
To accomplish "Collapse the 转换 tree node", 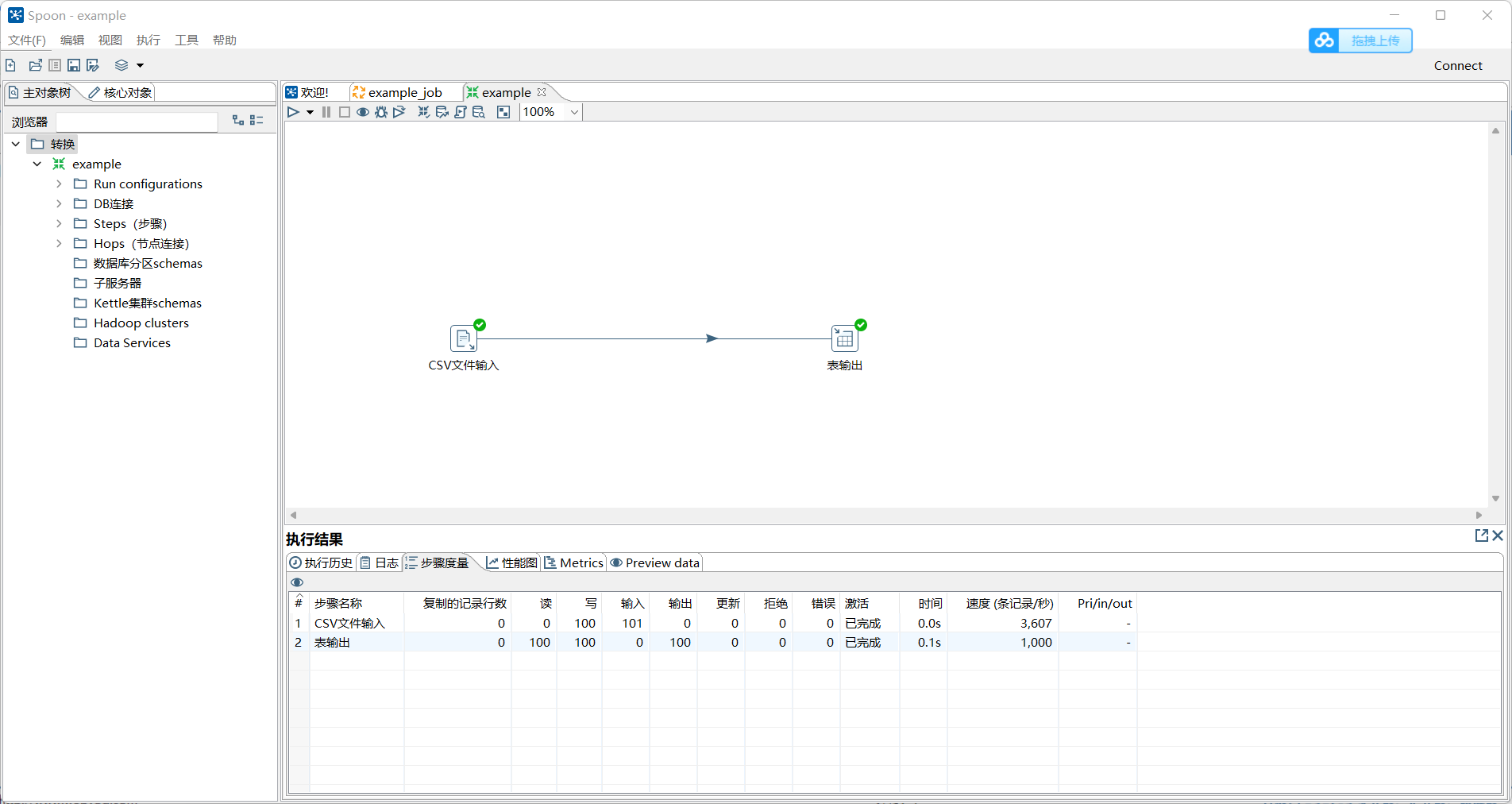I will (16, 144).
